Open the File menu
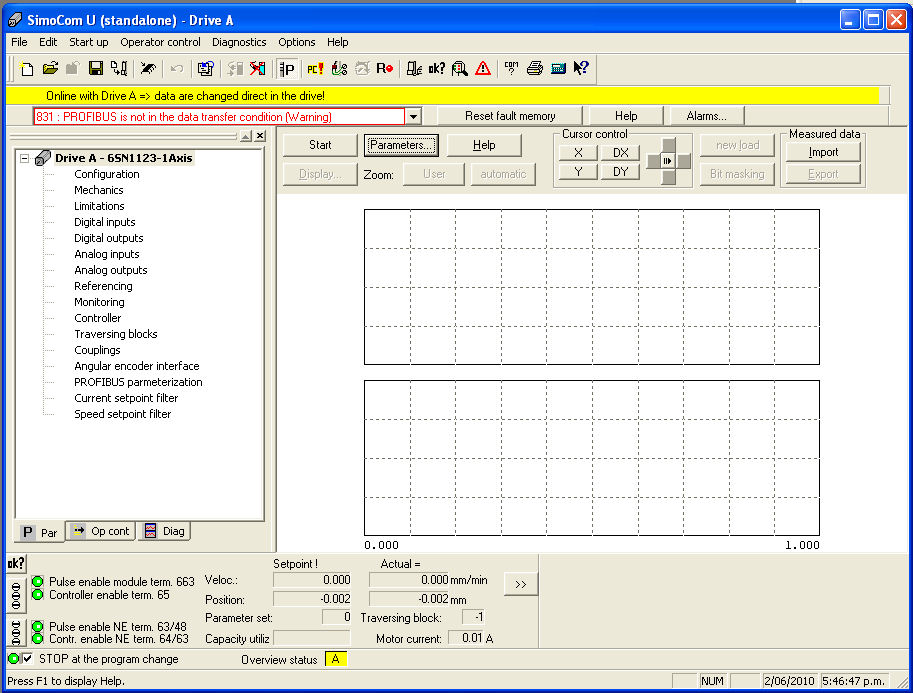This screenshot has width=913, height=693. pos(19,42)
